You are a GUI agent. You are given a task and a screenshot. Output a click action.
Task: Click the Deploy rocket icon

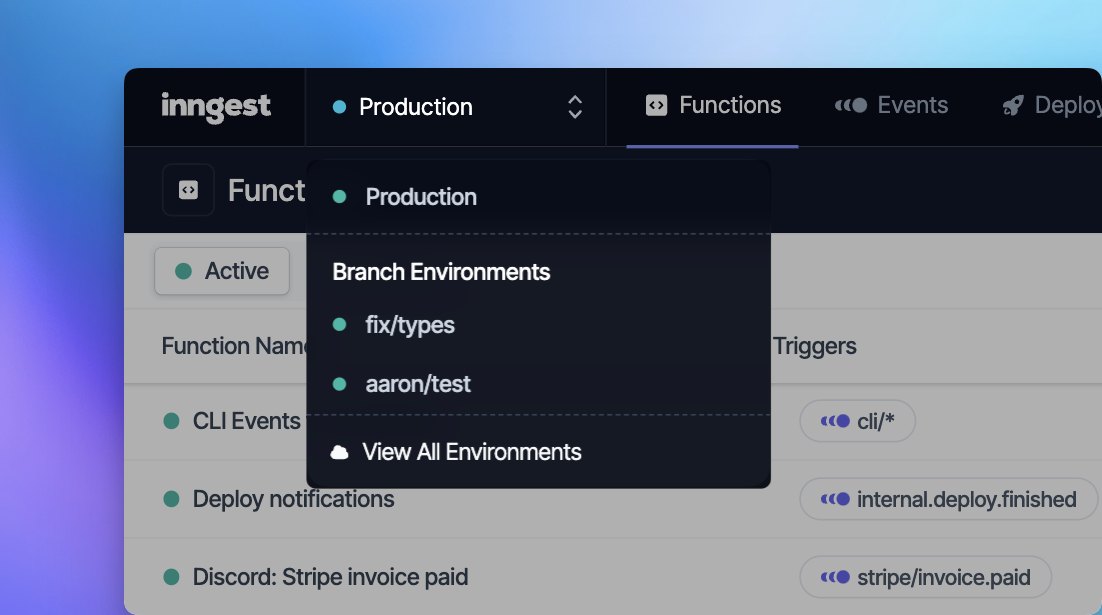(x=1013, y=104)
